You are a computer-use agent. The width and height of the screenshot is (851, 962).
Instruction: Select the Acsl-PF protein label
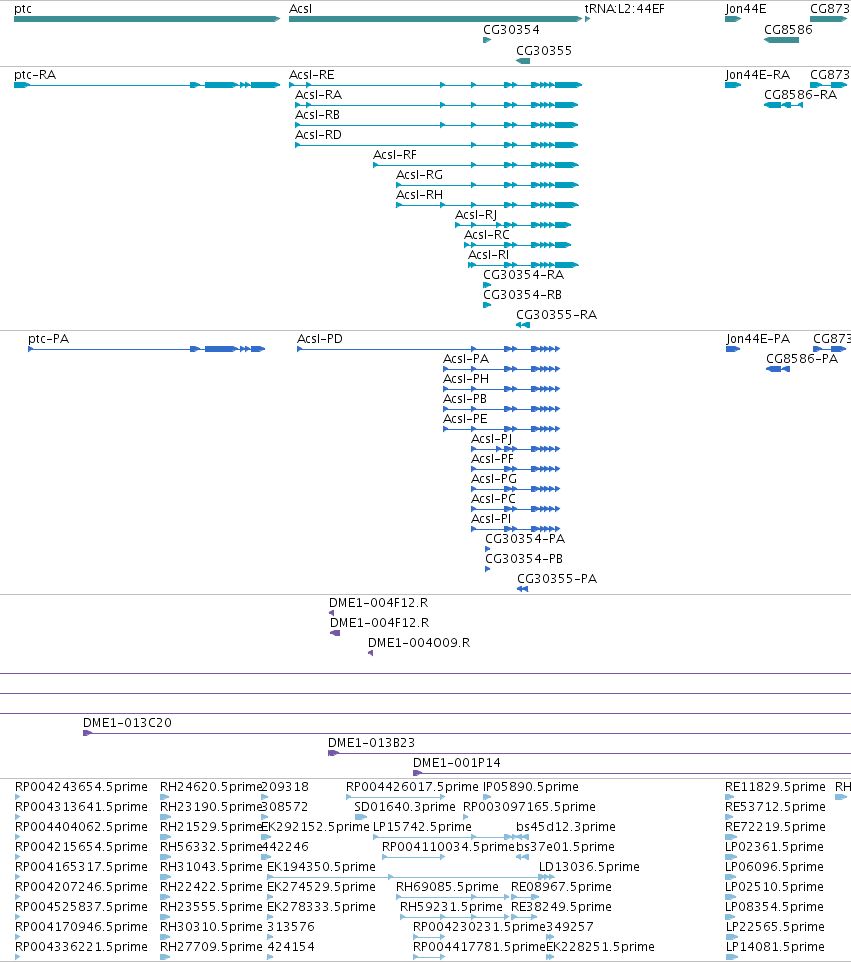click(493, 459)
